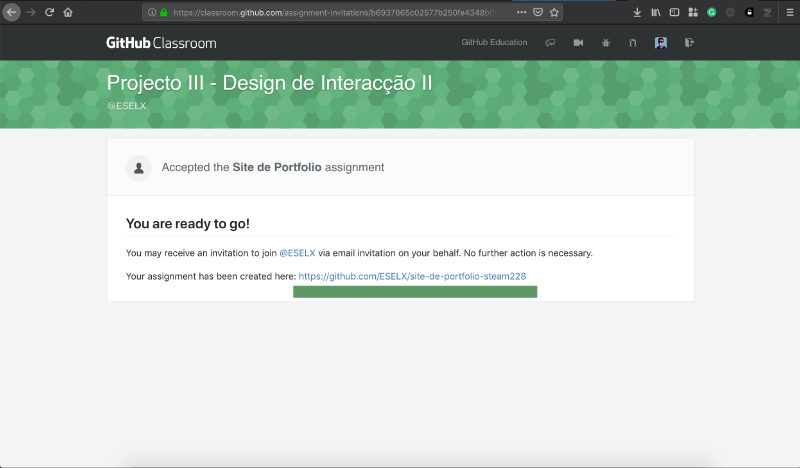Open the page actions three-dot menu
This screenshot has height=468, width=800.
[x=521, y=12]
